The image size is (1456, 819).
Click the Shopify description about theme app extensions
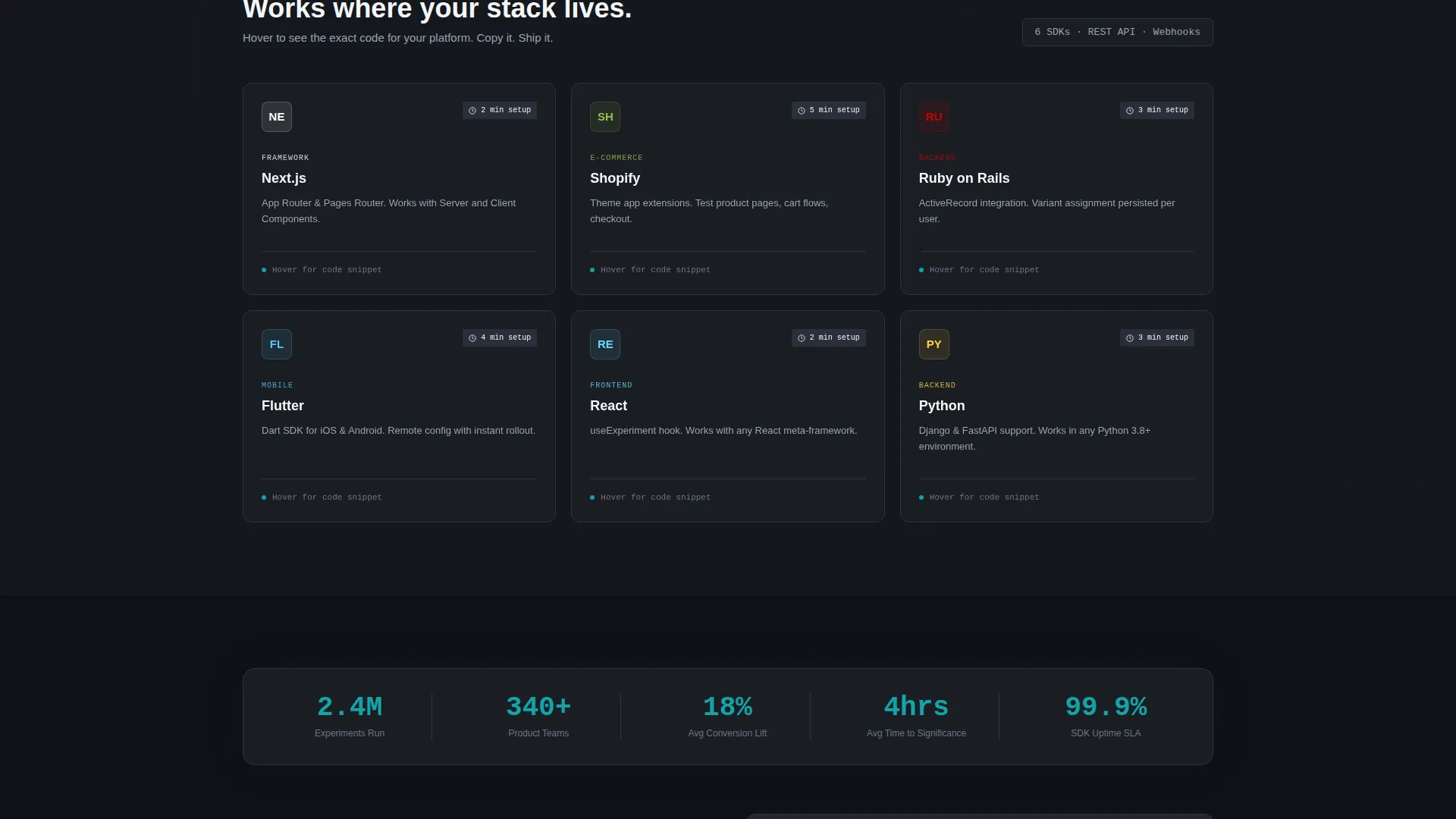(x=709, y=211)
